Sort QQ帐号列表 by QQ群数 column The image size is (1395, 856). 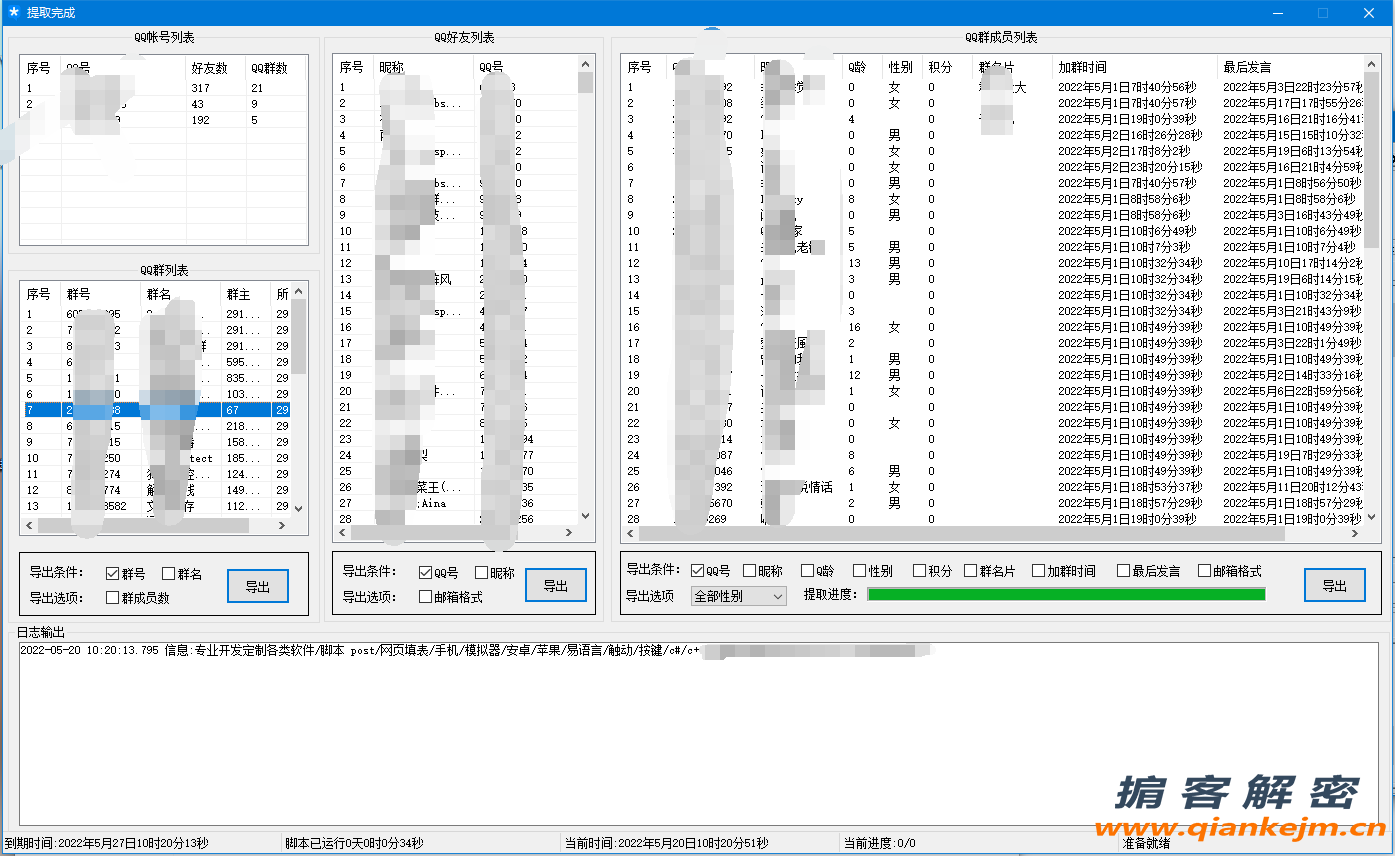click(x=276, y=68)
